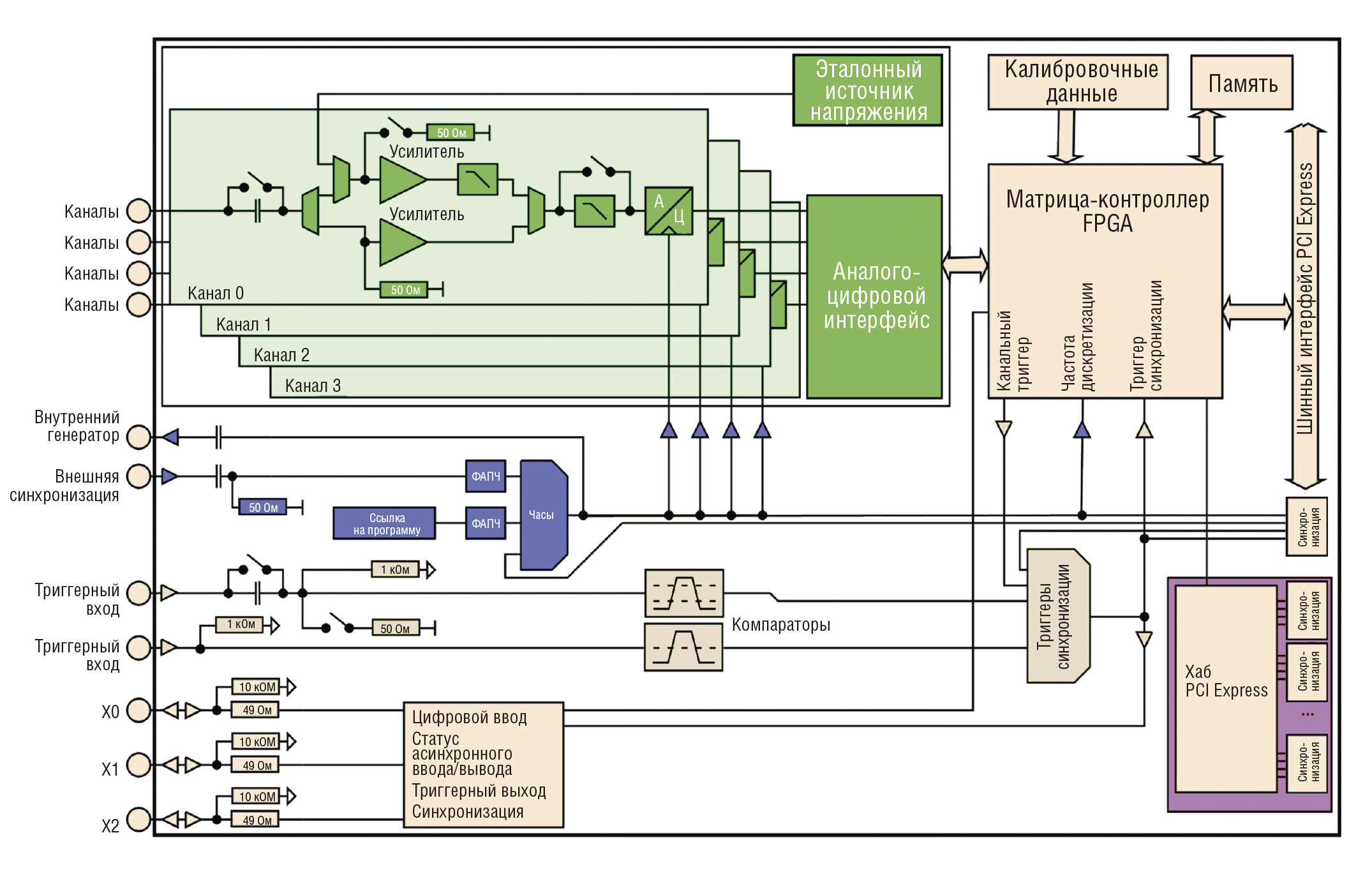Click the Цифровой ввод block
The image size is (1372, 872).
click(483, 764)
